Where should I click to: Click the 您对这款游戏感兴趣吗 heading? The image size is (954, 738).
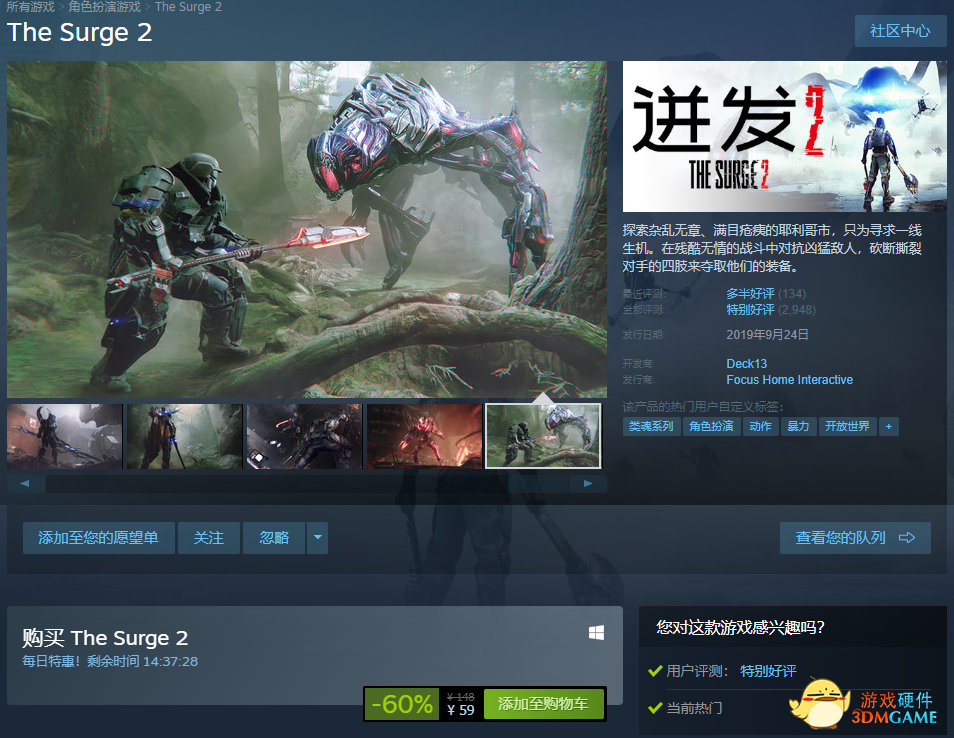(x=740, y=627)
